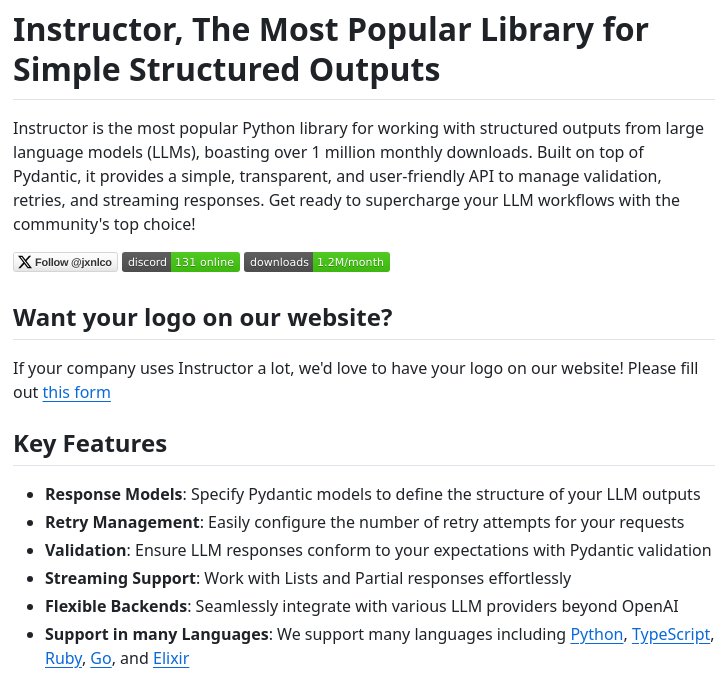Click the bold "Streaming Support" label

120,578
